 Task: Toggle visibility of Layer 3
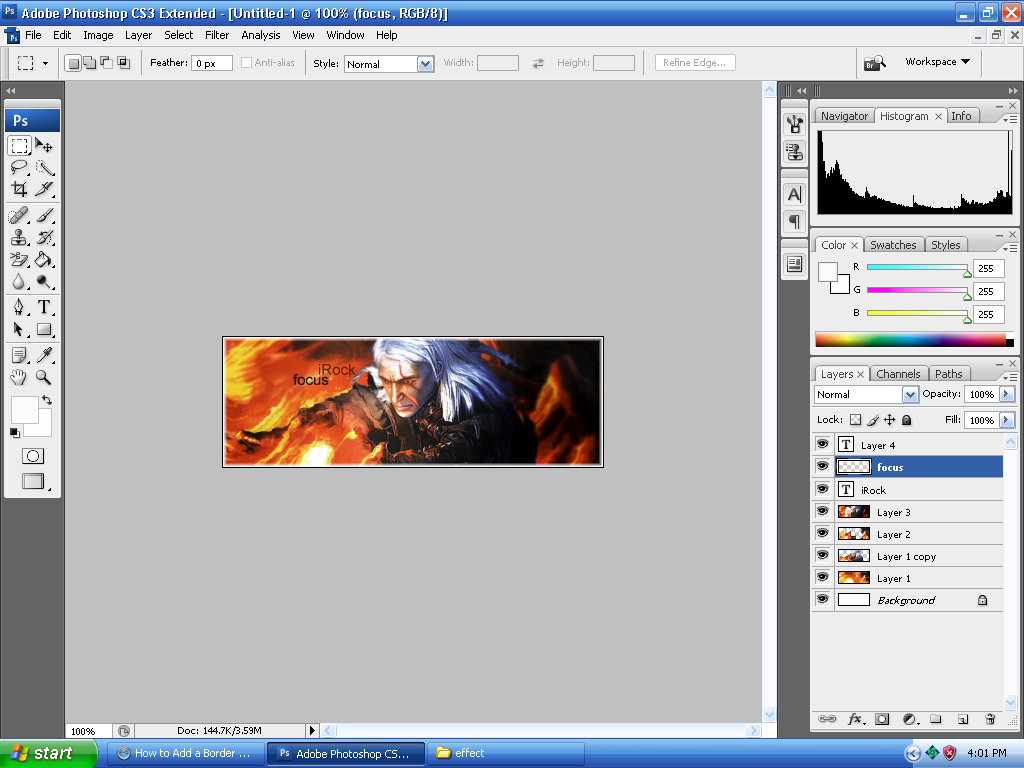pyautogui.click(x=823, y=511)
